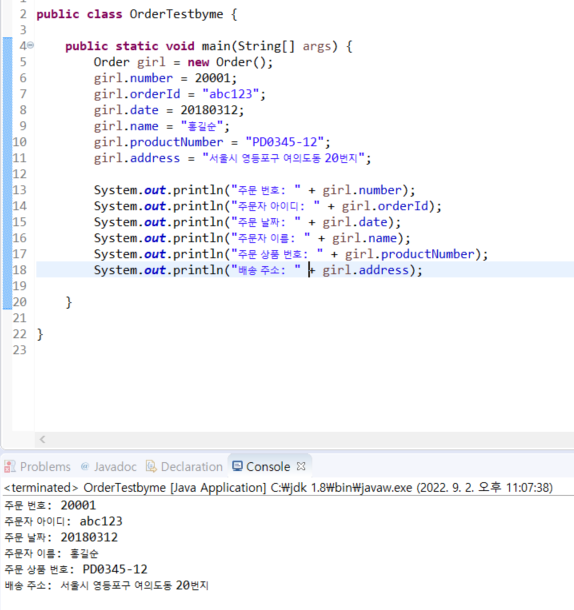Click girl.productNumber in the println on line 17
This screenshot has height=610, width=574.
click(x=410, y=254)
